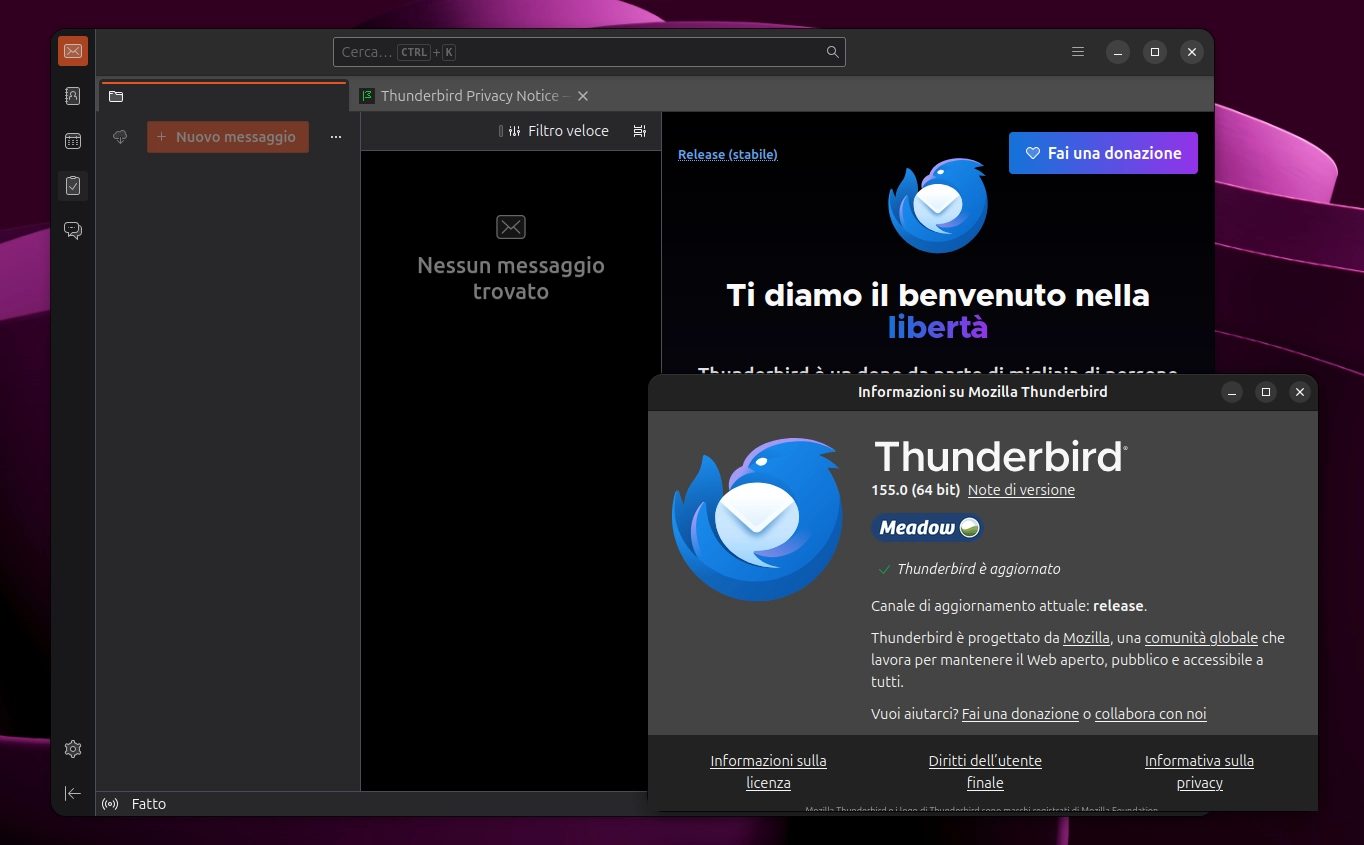This screenshot has width=1364, height=845.
Task: Click the Meadow release badge
Action: click(928, 527)
